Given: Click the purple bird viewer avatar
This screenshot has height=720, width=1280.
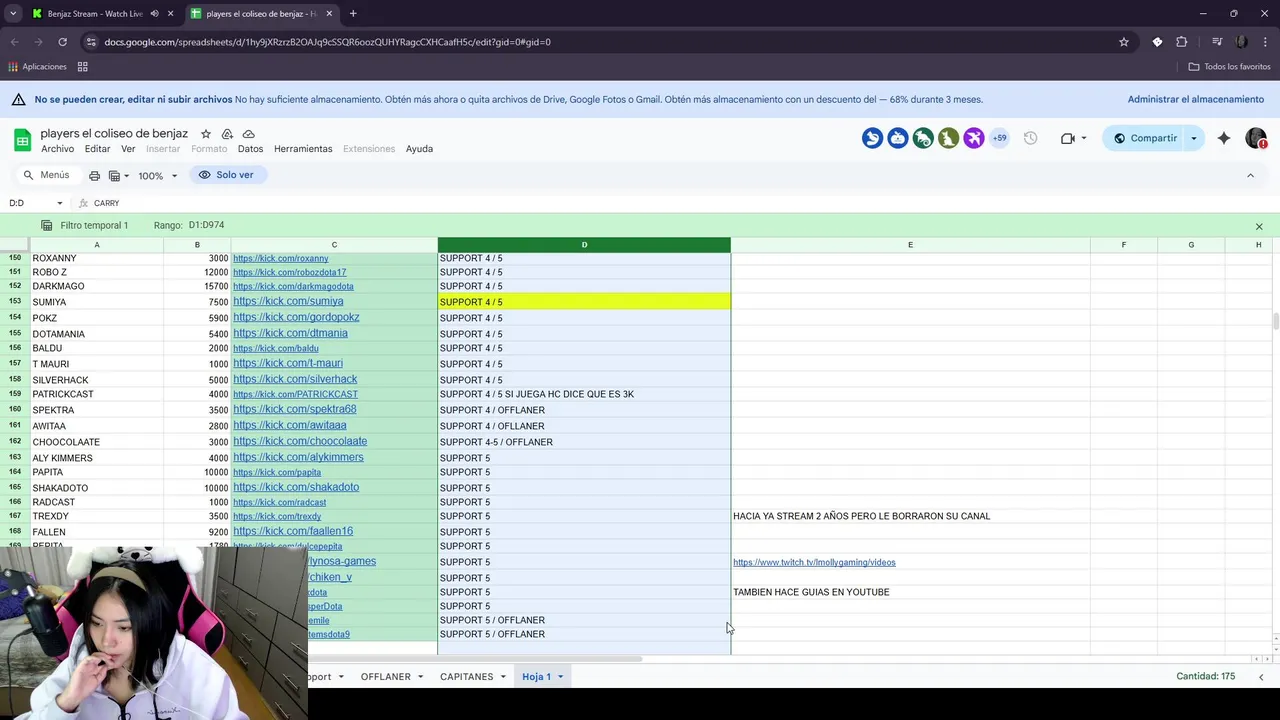Looking at the screenshot, I should 973,138.
